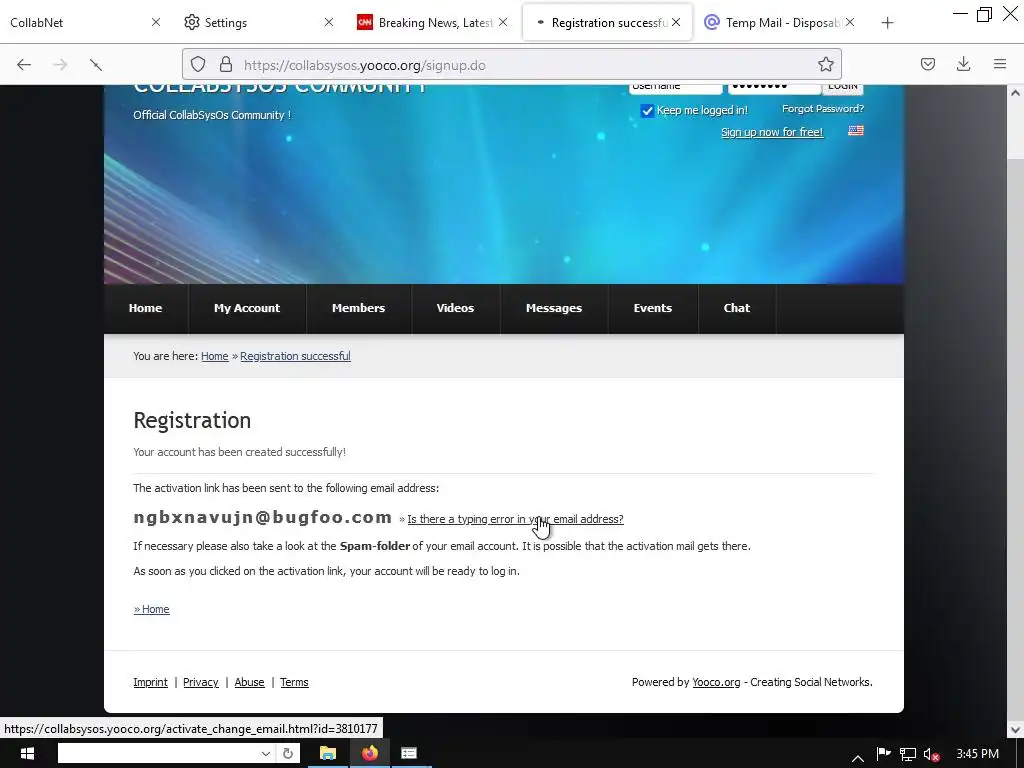Click the ngbxnavujn@bugfoo.com email text
Viewport: 1024px width, 768px height.
point(263,517)
